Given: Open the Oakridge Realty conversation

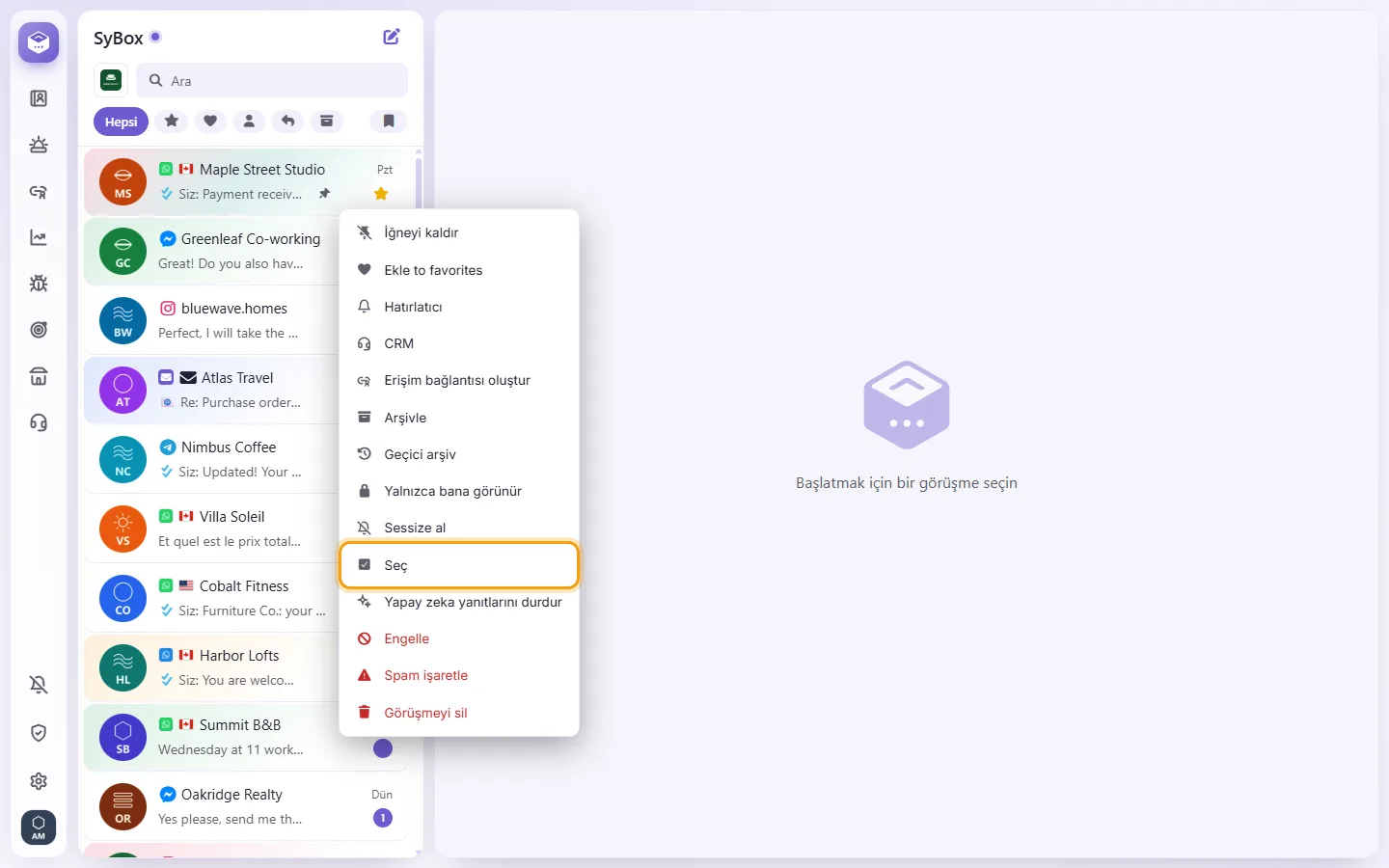Looking at the screenshot, I should (246, 806).
